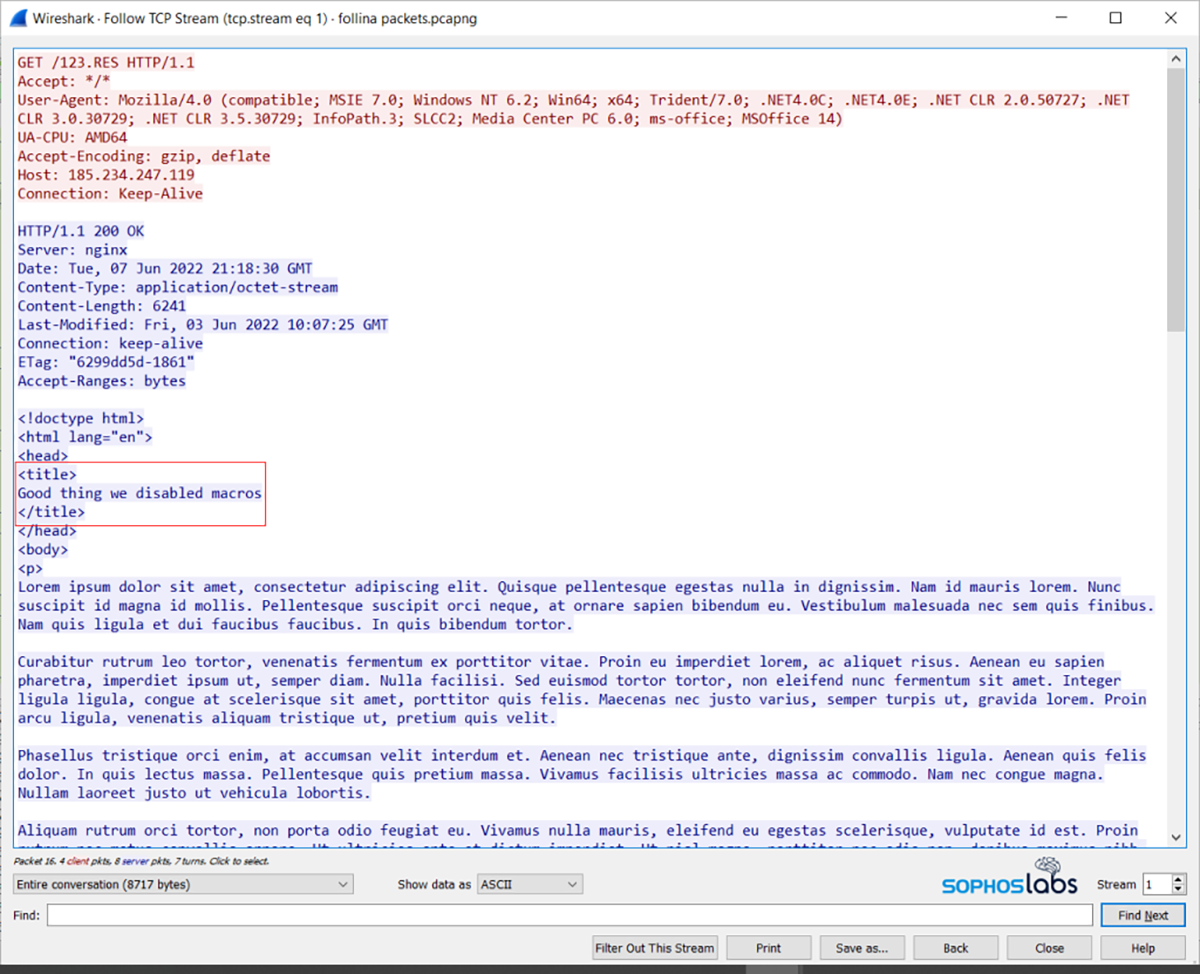Click the 'Curabitur rutrum leo tortor' paragraph start
The image size is (1200, 974).
(131, 662)
